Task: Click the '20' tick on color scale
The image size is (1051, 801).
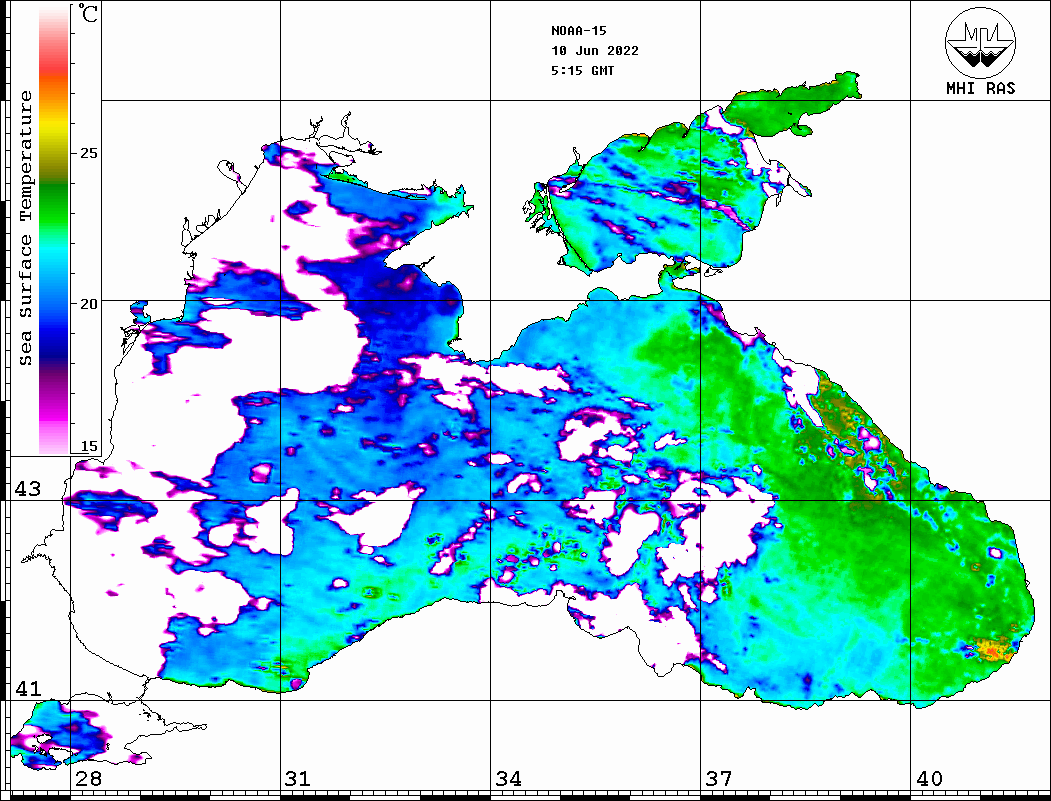Action: coord(88,304)
